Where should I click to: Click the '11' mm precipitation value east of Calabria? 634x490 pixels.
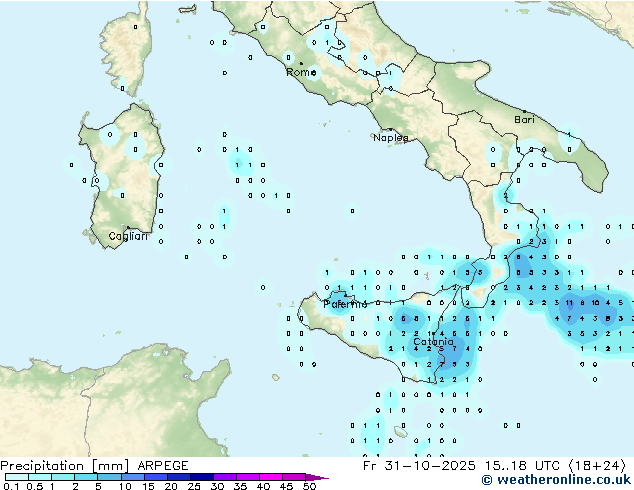[x=569, y=303]
